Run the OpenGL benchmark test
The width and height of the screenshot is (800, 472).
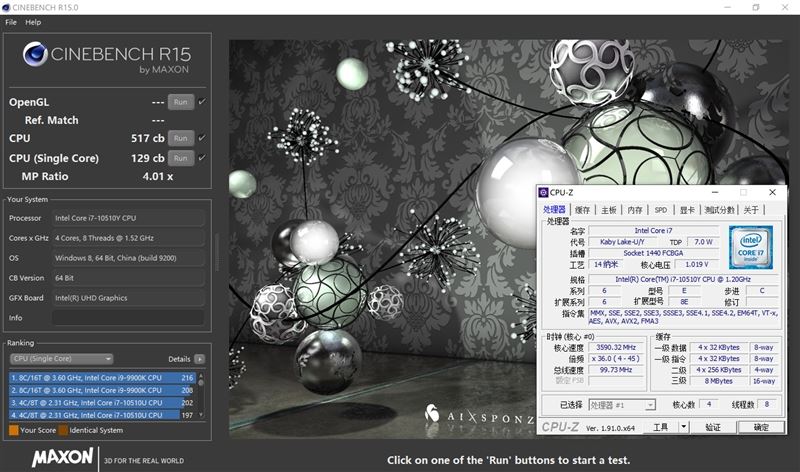(181, 102)
